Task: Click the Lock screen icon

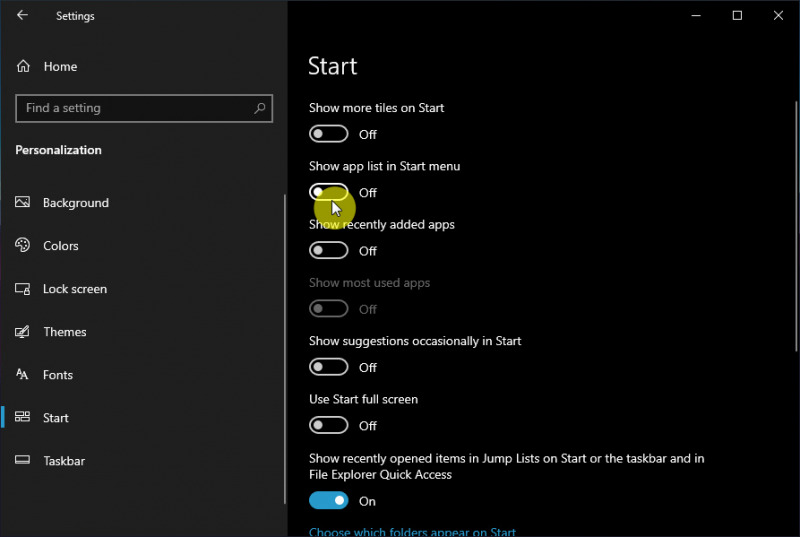Action: coord(22,289)
